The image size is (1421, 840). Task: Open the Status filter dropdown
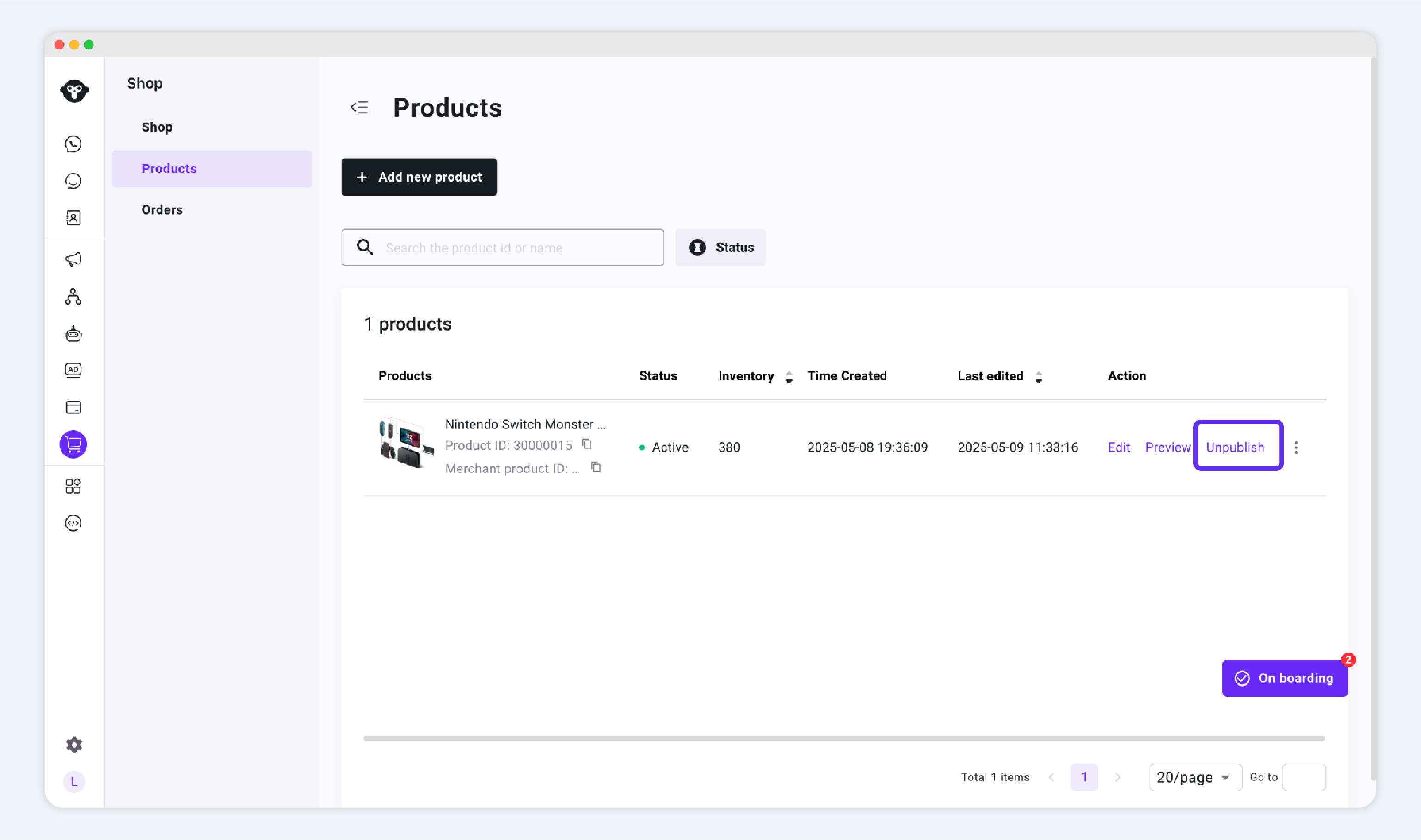[x=720, y=247]
